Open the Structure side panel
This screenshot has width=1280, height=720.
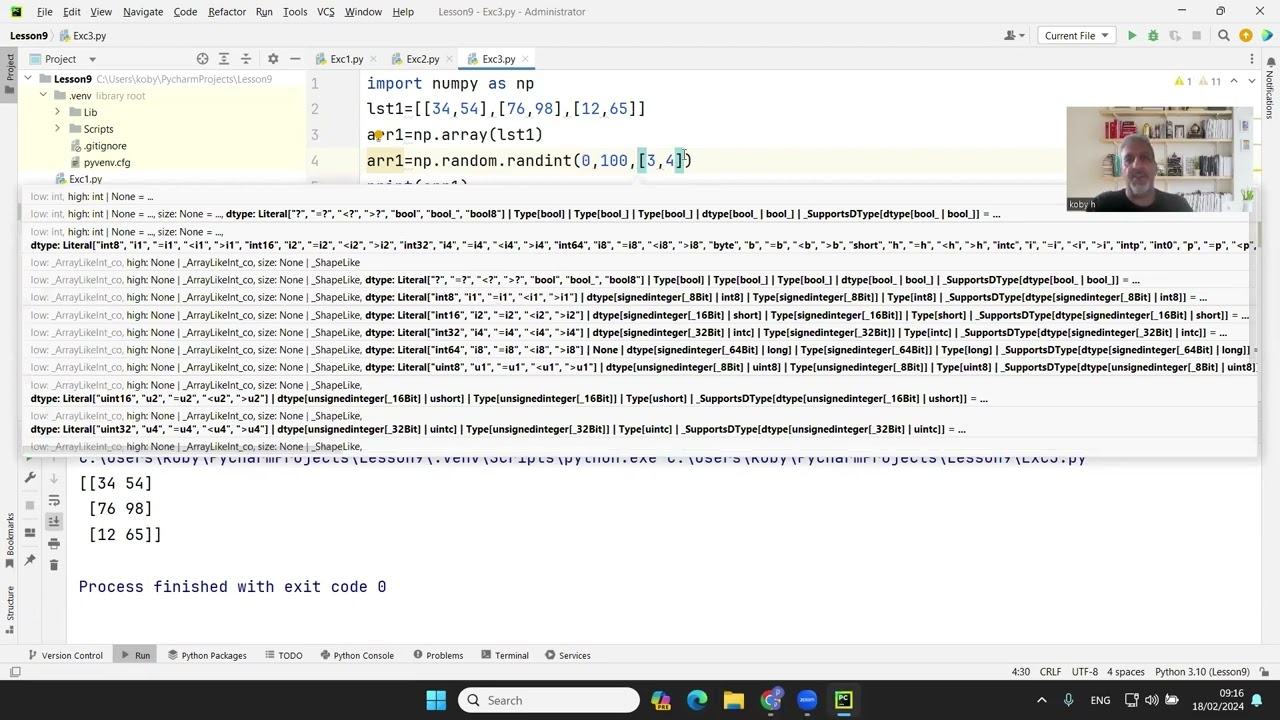point(10,610)
